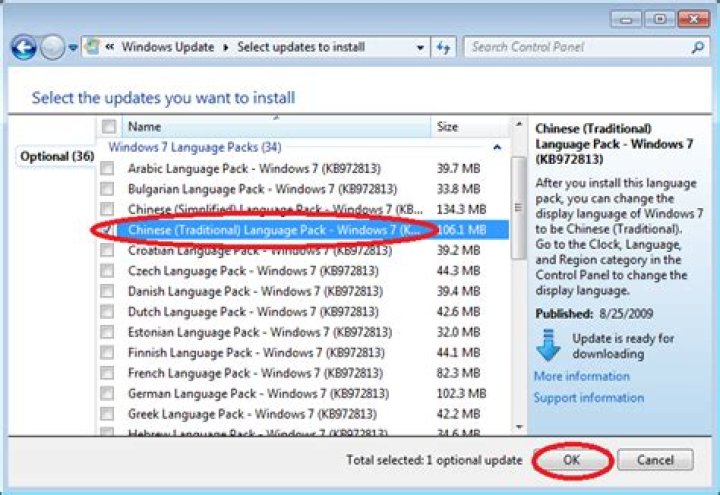Click the blue download arrow icon
This screenshot has width=720, height=495.
(x=548, y=345)
